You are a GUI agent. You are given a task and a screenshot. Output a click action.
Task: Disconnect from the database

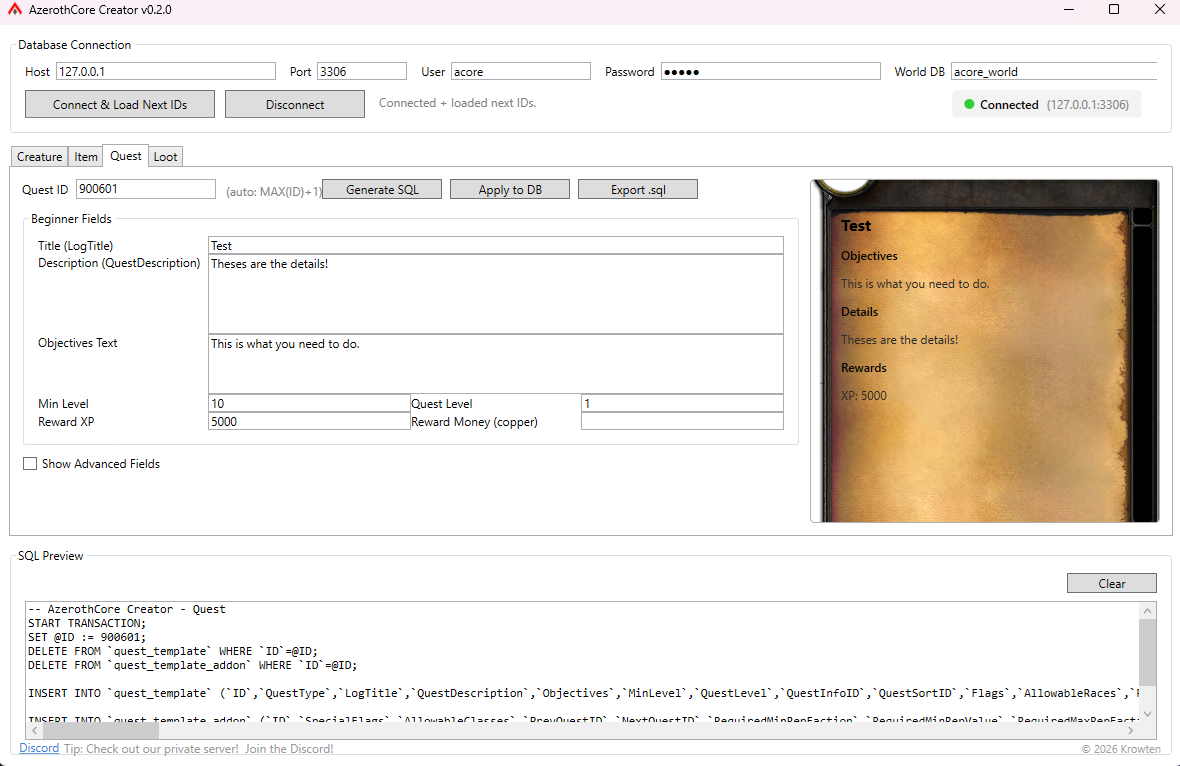point(295,104)
